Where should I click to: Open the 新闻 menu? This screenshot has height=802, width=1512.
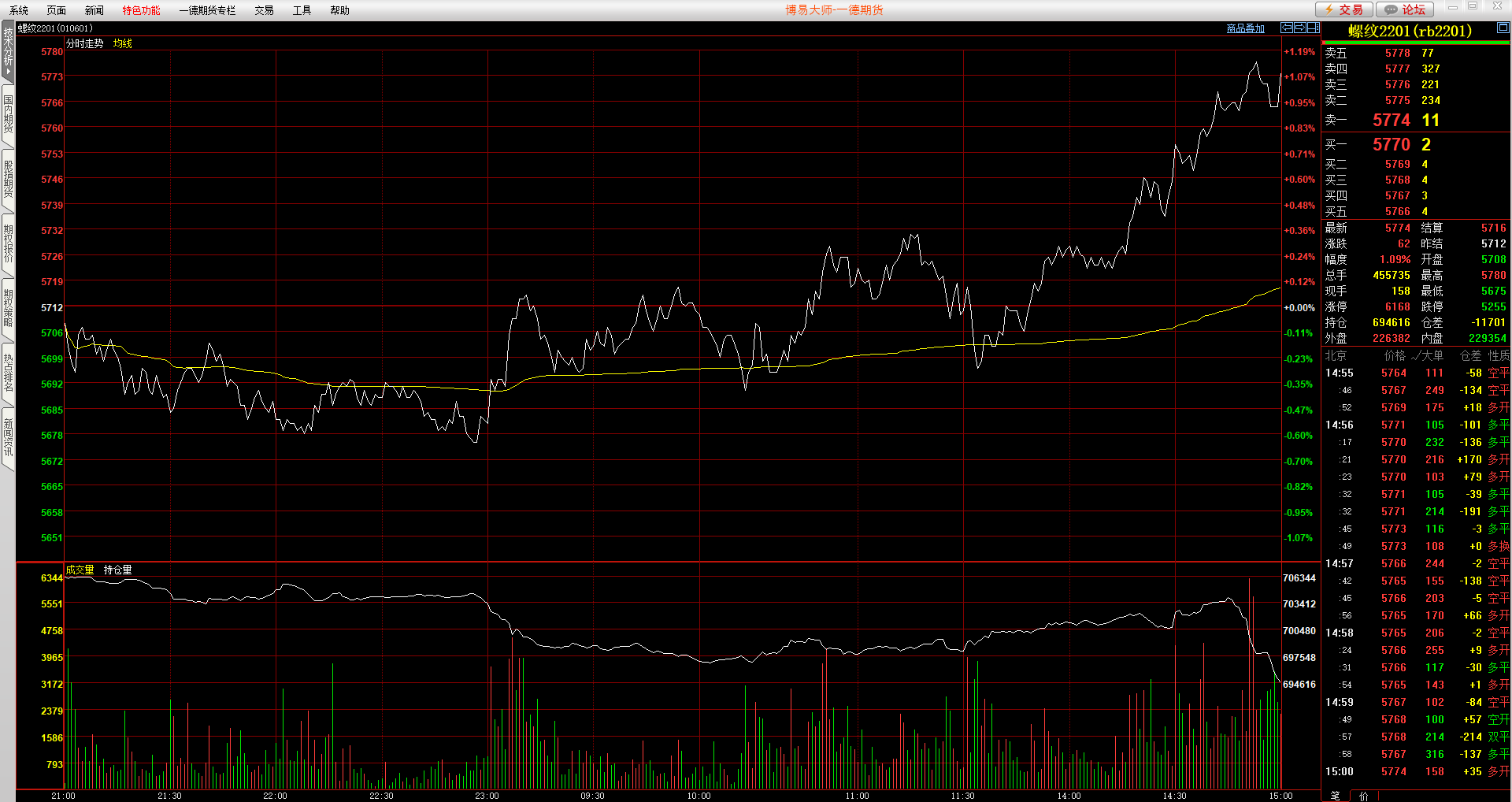coord(94,10)
